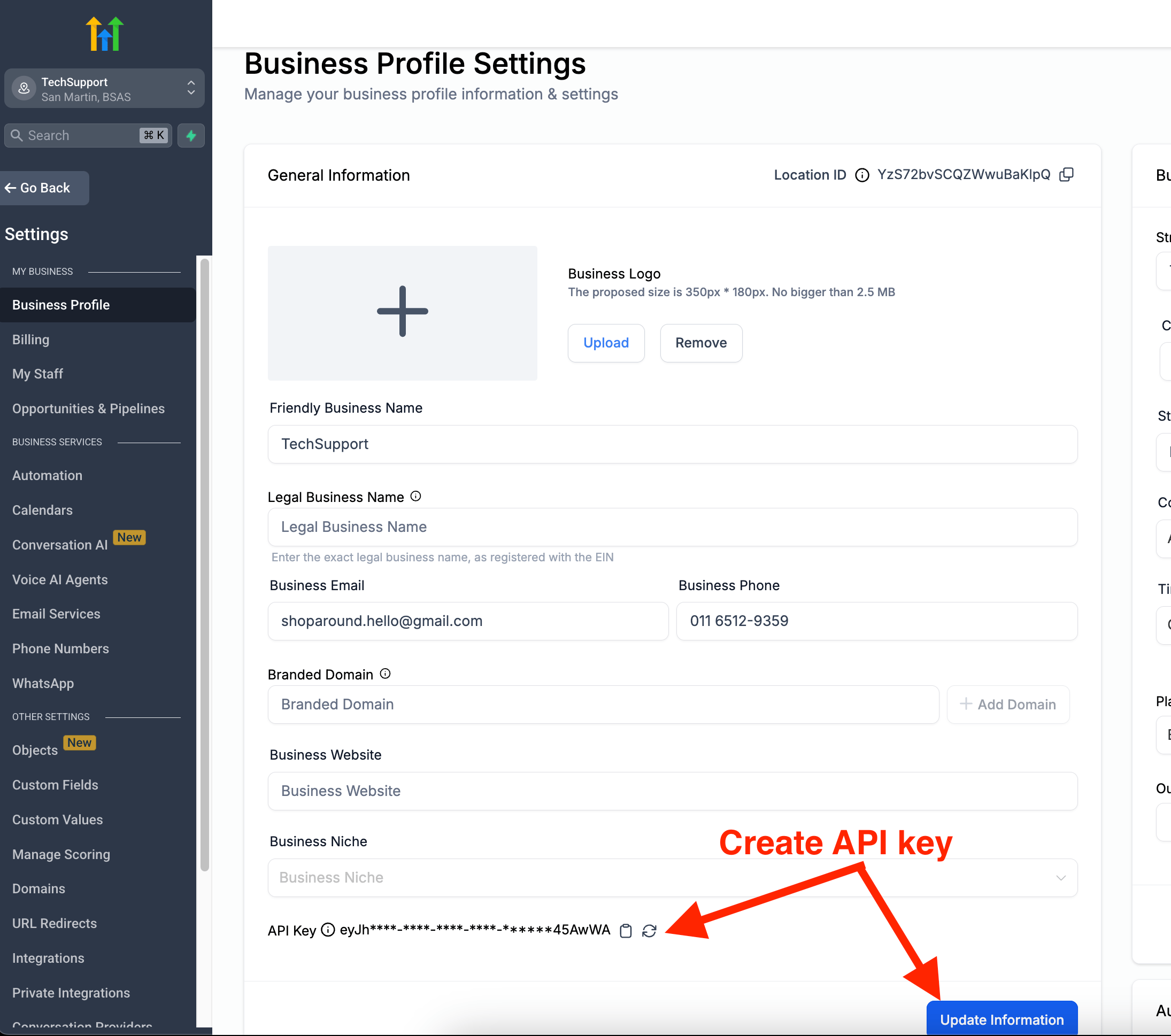Go Back to the main menu

click(44, 188)
